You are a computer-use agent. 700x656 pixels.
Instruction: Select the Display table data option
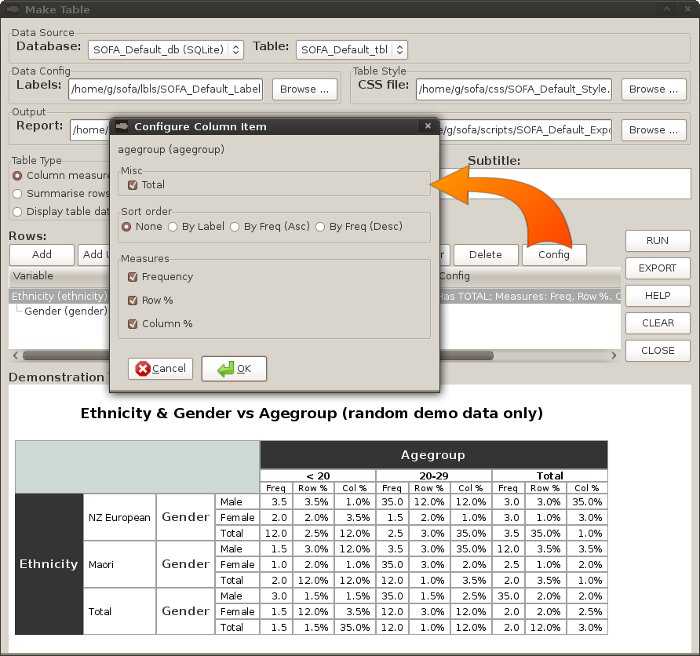pos(17,212)
